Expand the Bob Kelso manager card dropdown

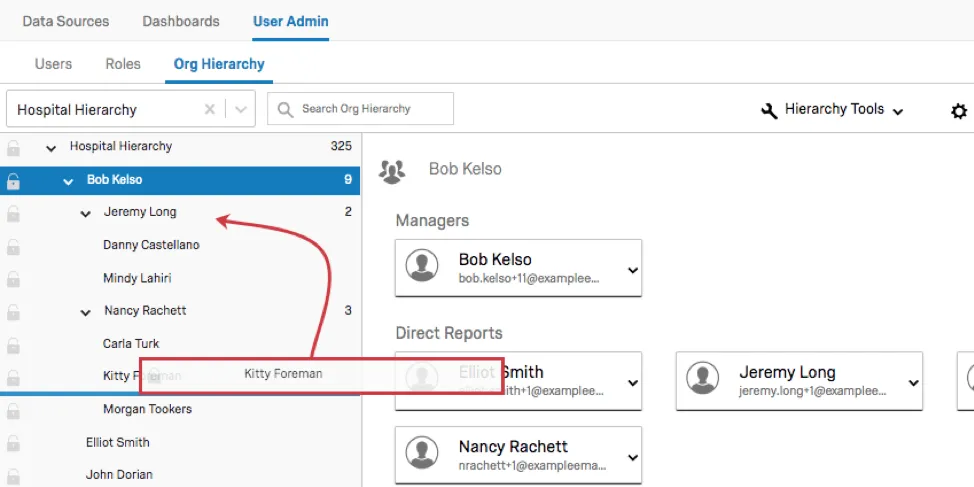point(631,269)
